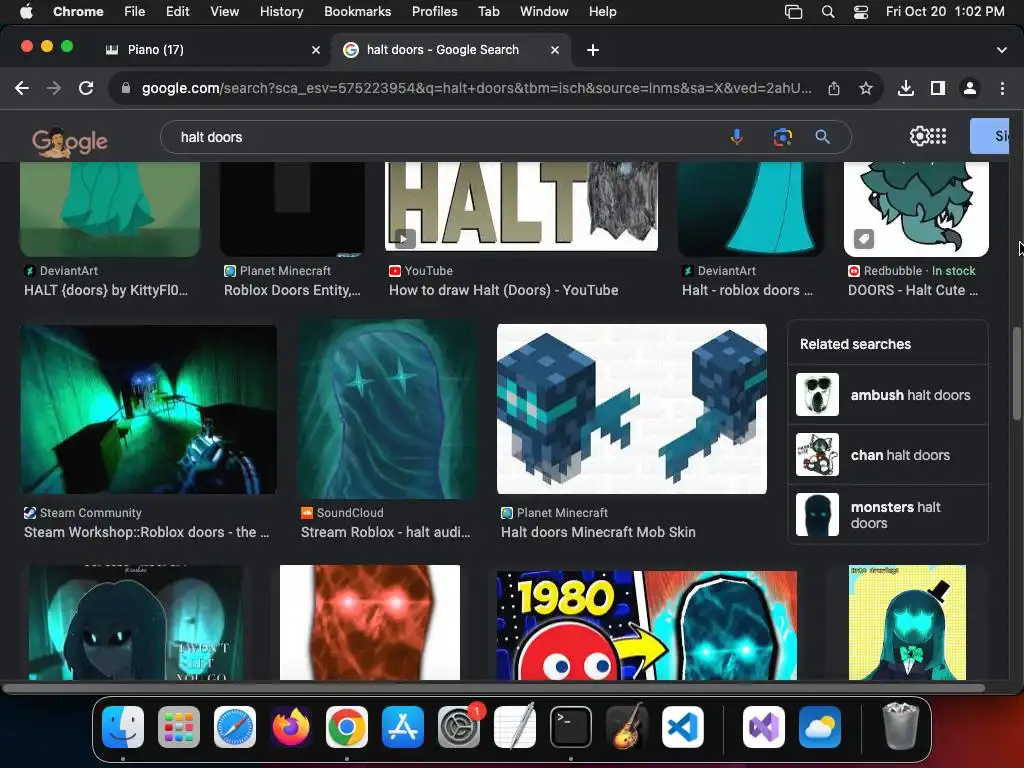Open System Settings from the dock

pos(458,727)
